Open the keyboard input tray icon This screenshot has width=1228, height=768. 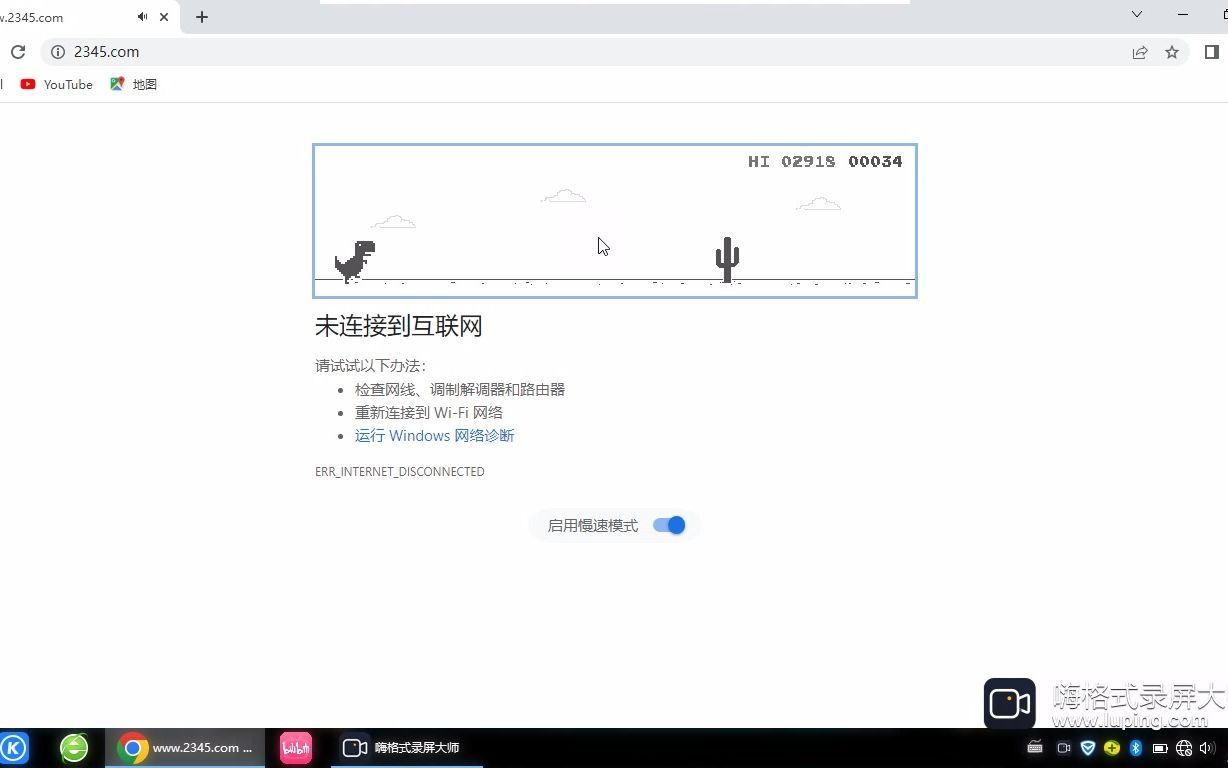tap(1035, 748)
